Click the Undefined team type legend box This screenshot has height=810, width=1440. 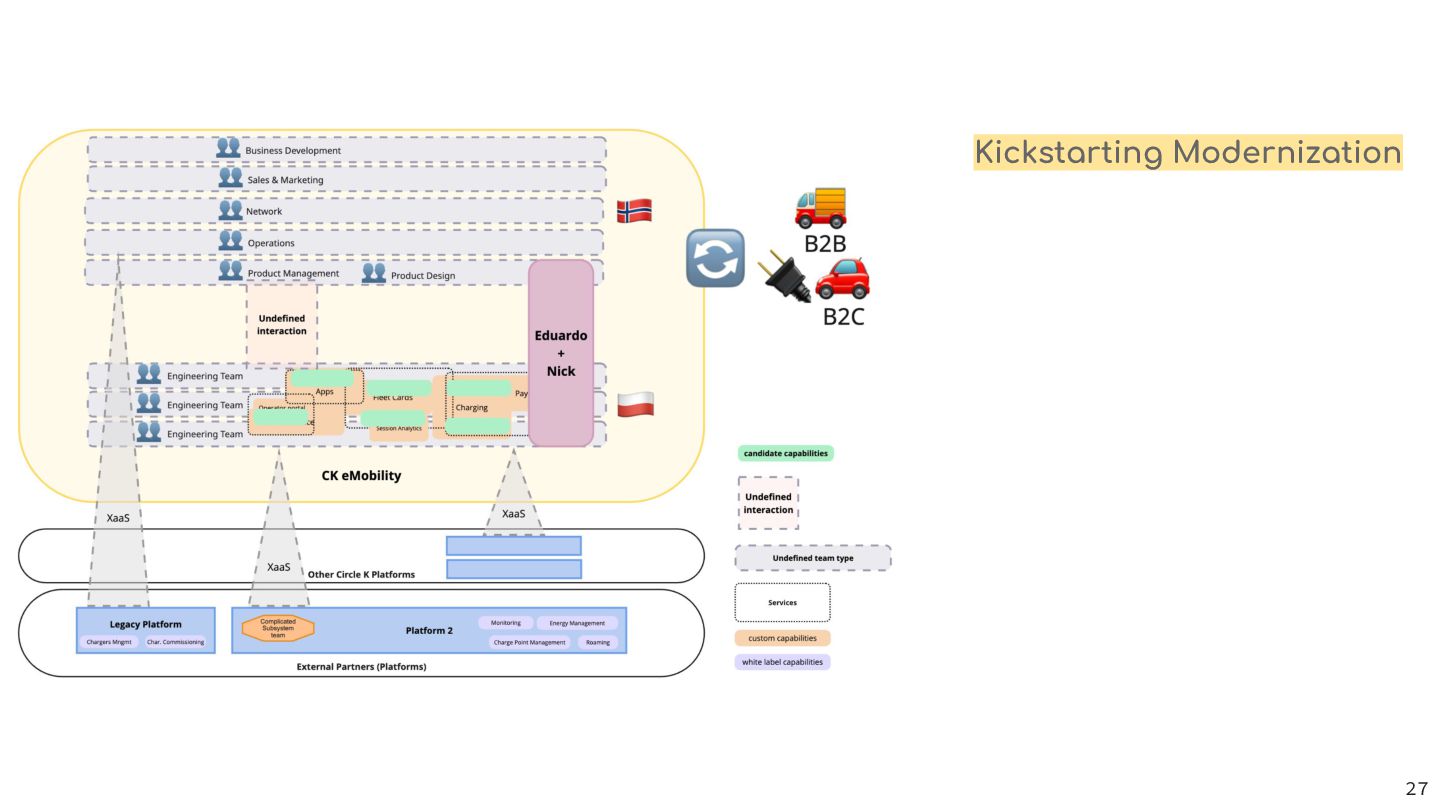click(x=813, y=558)
